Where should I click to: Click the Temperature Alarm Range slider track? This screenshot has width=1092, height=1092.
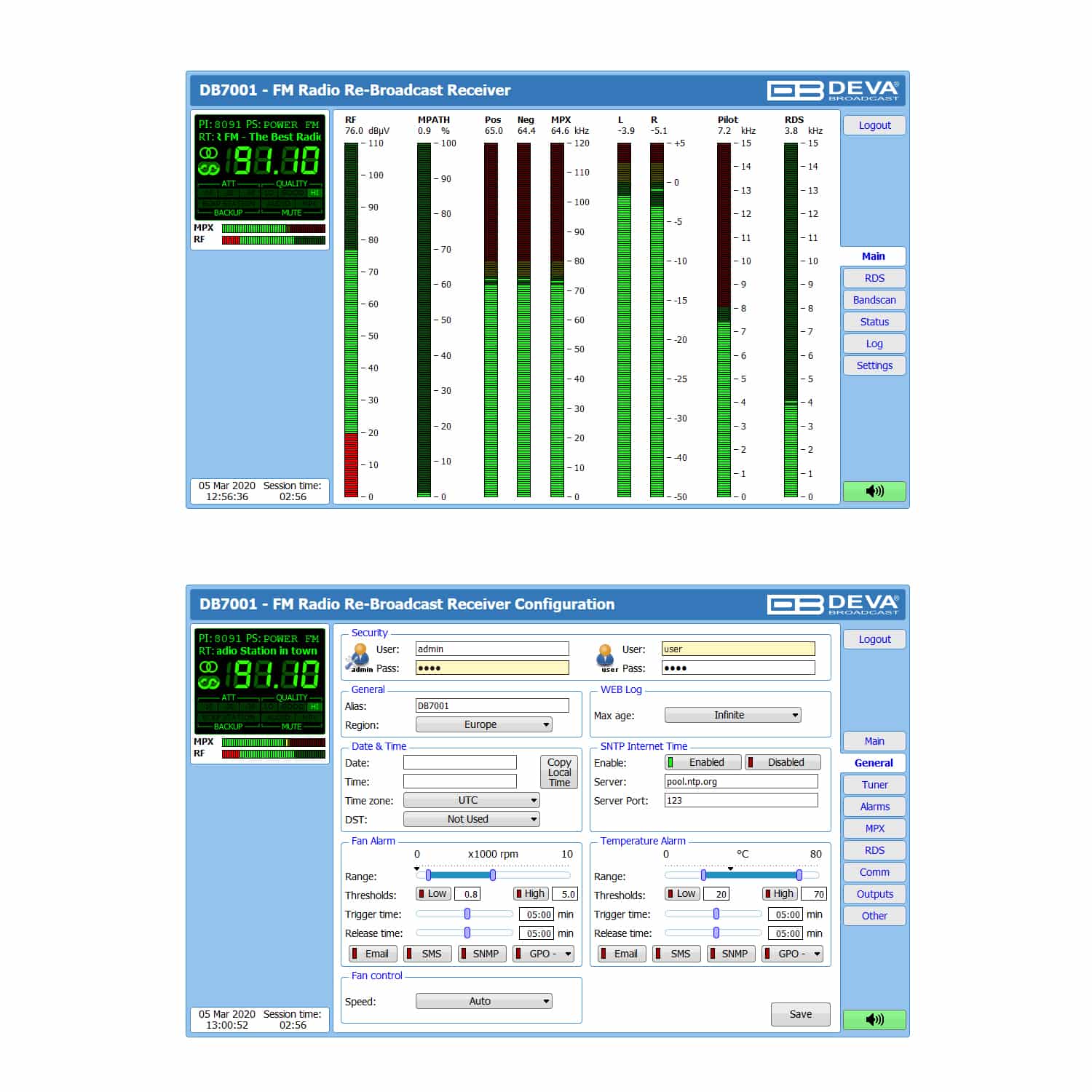(742, 875)
